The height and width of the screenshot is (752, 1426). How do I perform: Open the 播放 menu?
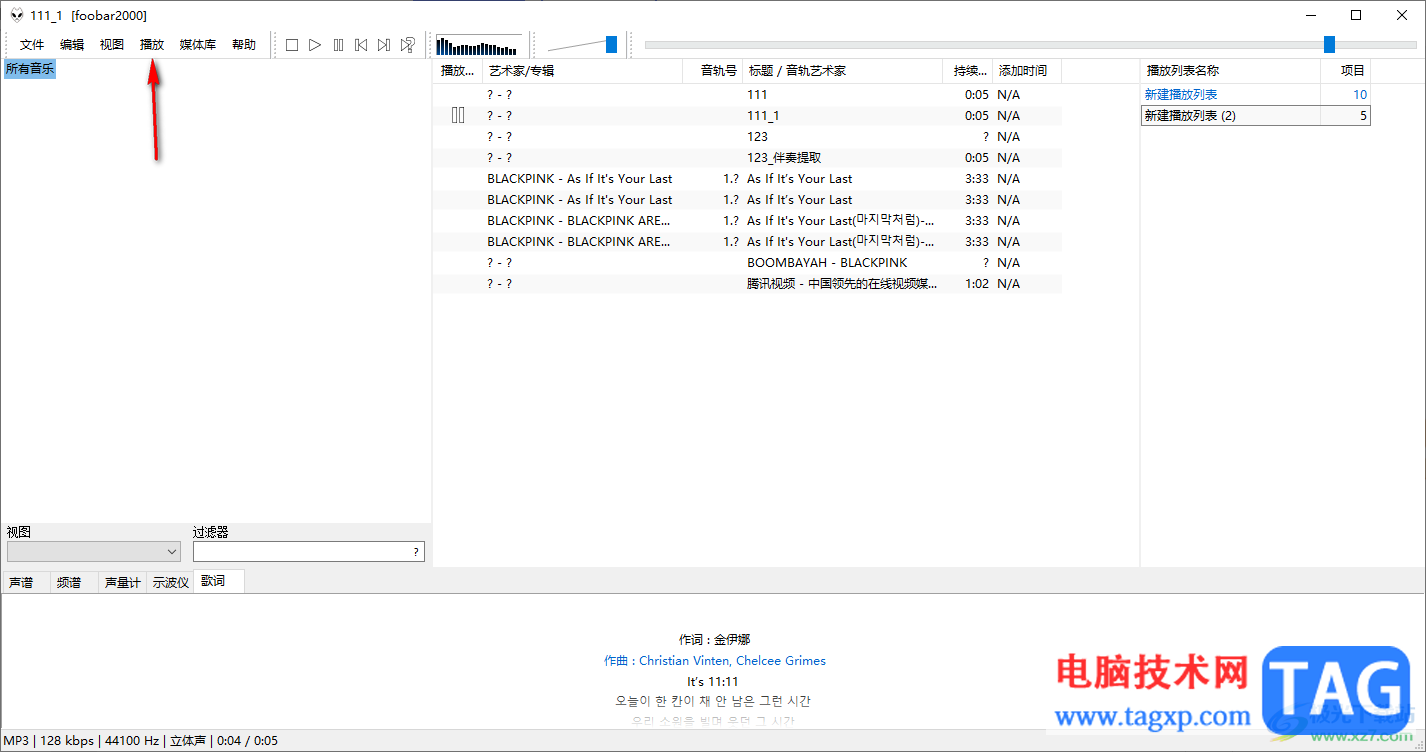[x=152, y=45]
